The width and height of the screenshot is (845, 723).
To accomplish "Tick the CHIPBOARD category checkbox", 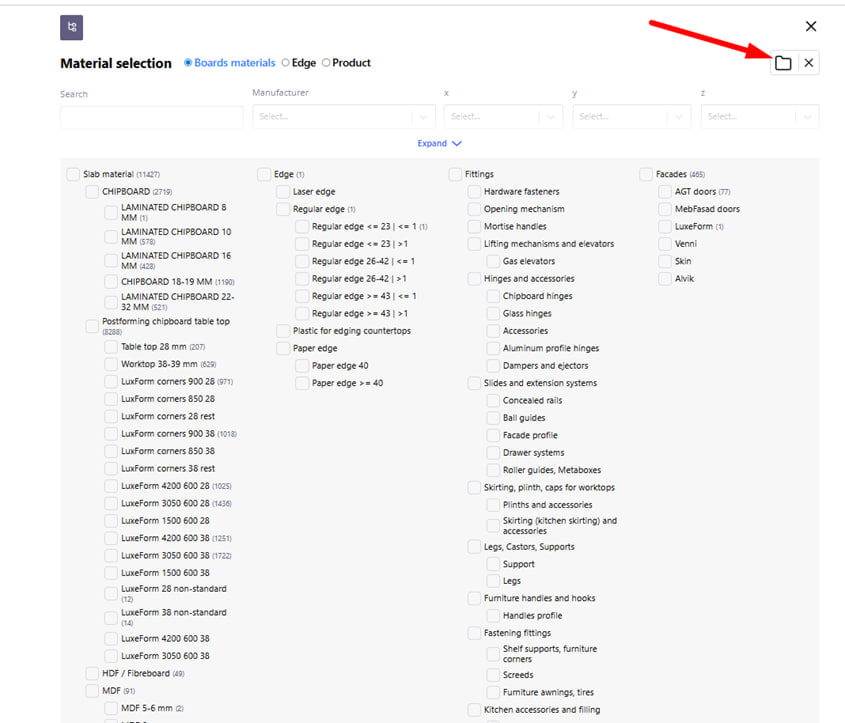I will [x=92, y=192].
